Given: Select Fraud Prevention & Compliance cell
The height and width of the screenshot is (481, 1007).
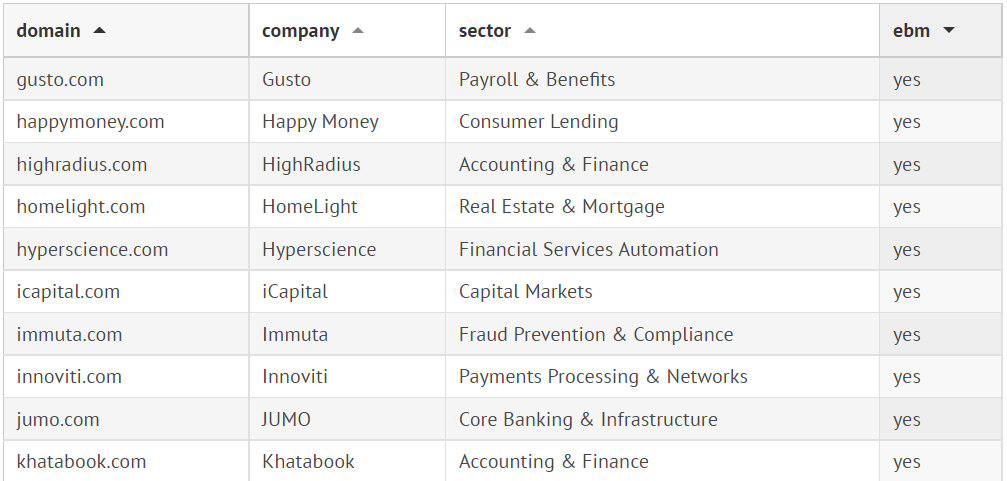Looking at the screenshot, I should pos(595,335).
